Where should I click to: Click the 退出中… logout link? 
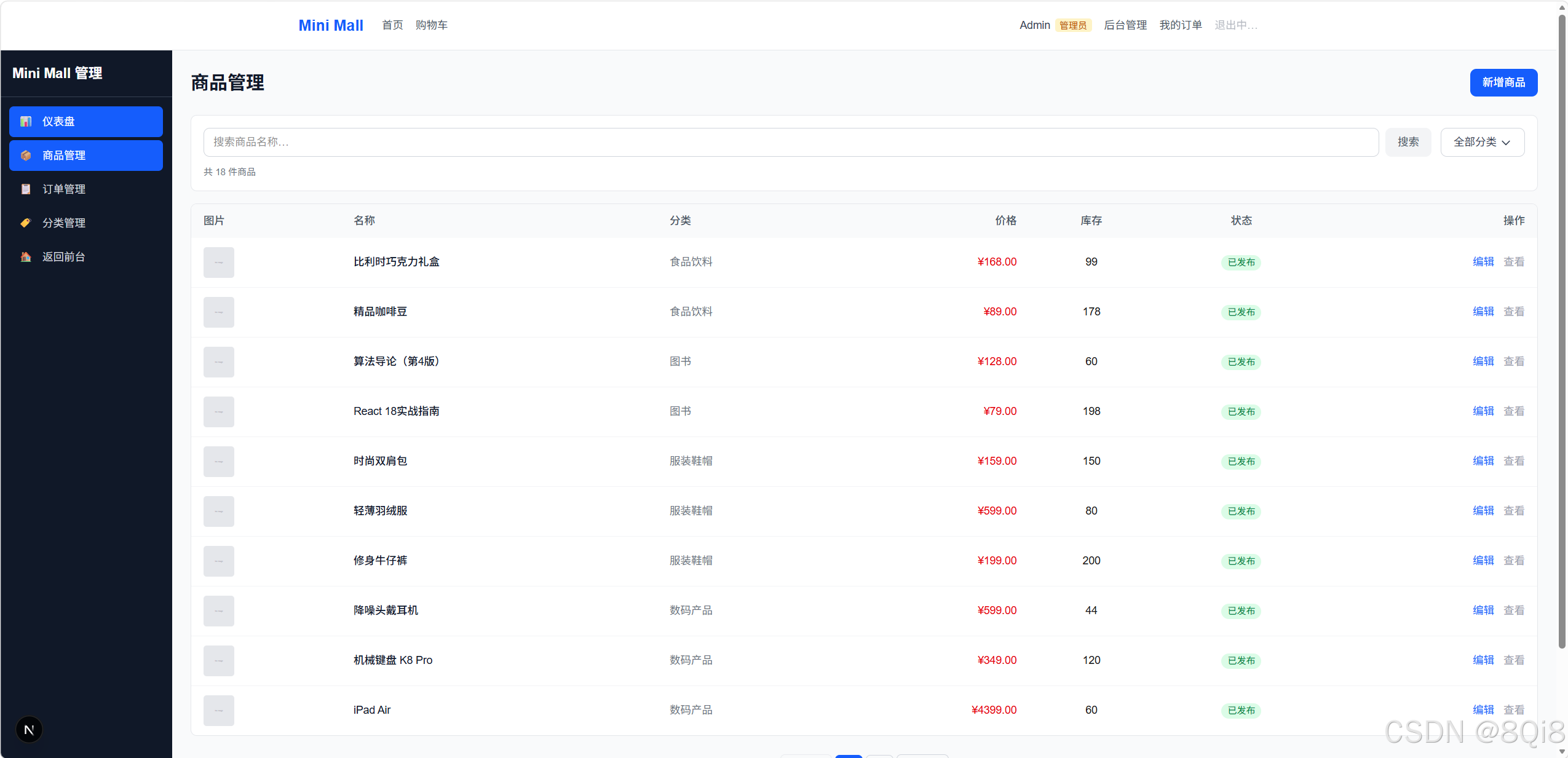pyautogui.click(x=1236, y=25)
